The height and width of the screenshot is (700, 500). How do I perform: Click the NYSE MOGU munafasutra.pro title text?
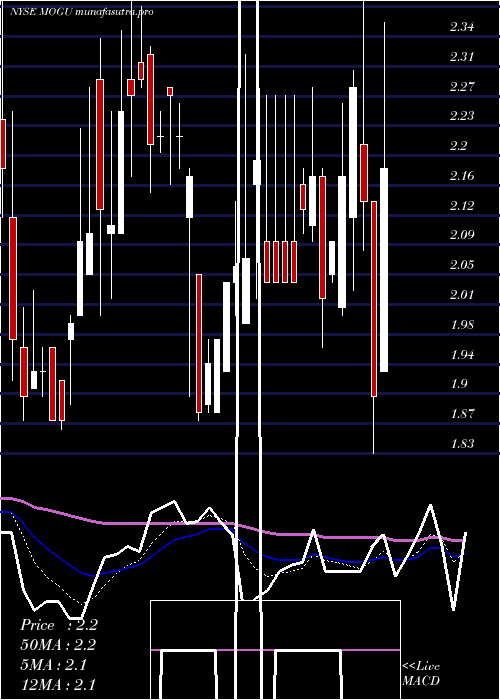click(82, 12)
